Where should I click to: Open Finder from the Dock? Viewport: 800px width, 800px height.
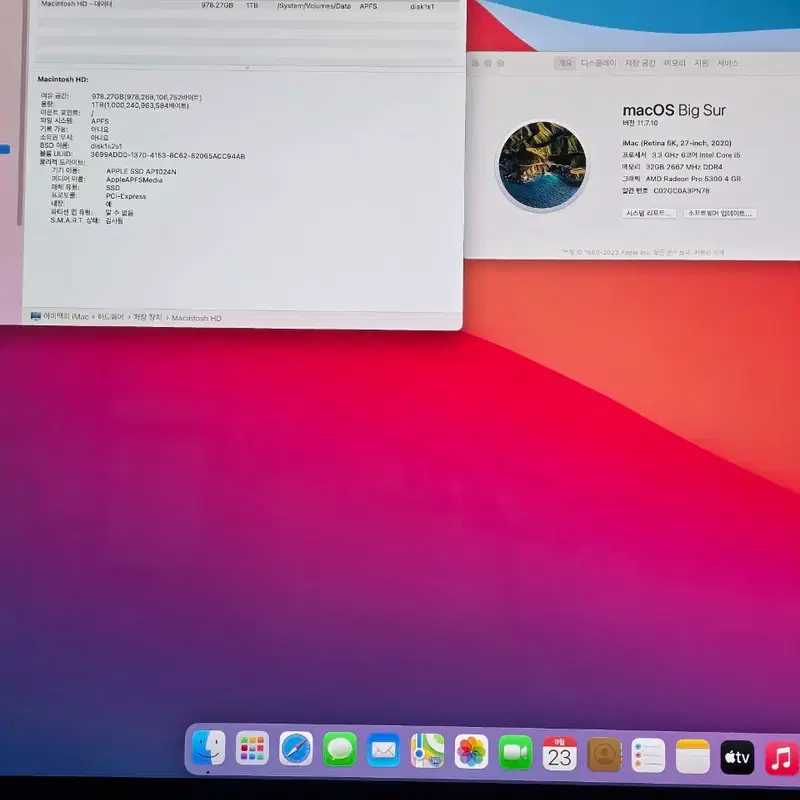tap(208, 748)
